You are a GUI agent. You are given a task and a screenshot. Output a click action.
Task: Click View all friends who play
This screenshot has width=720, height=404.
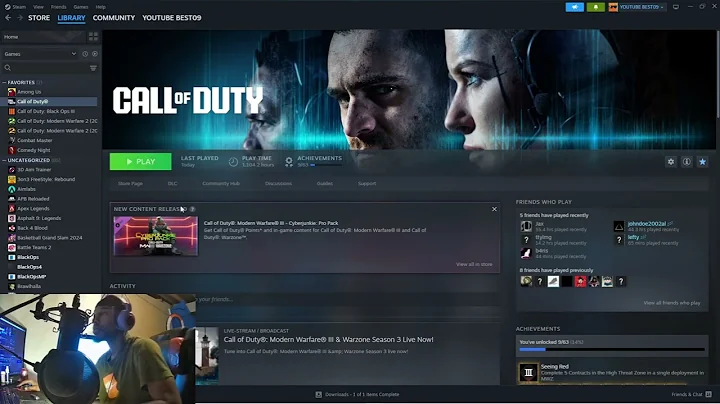tap(672, 303)
